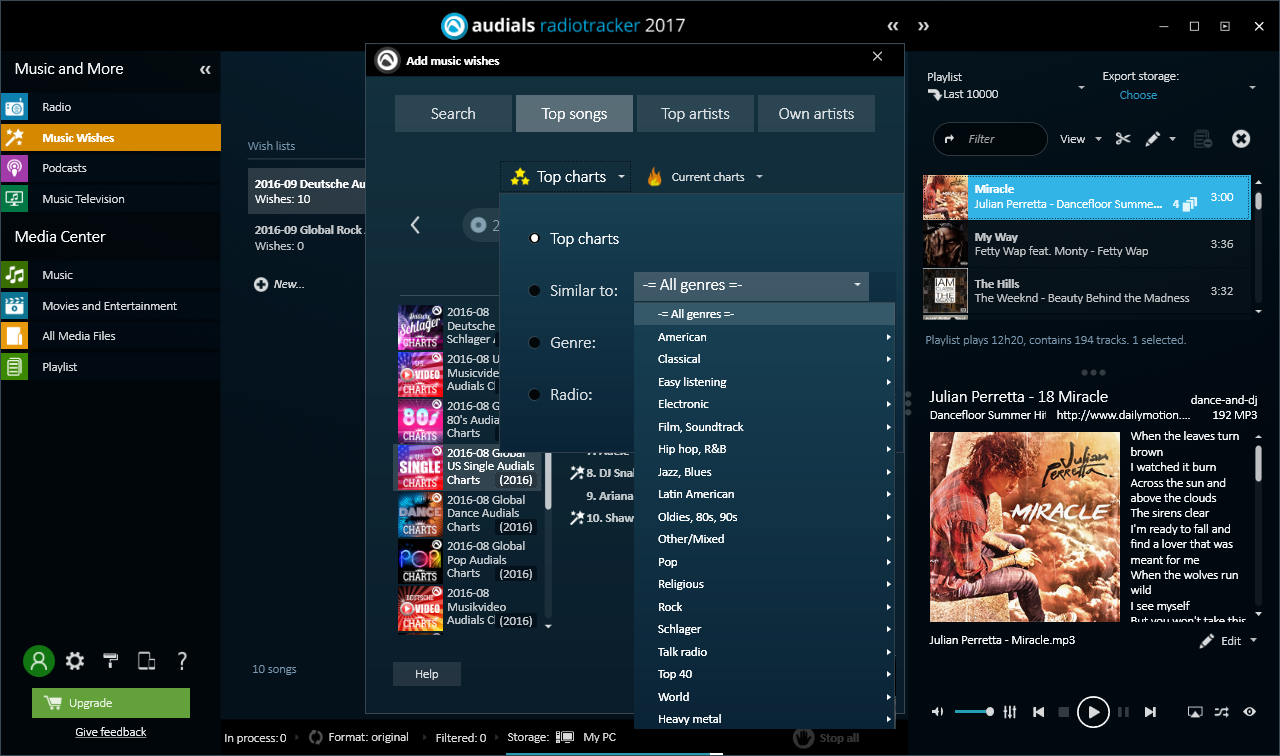Toggle the eye view icon in player

click(1250, 712)
